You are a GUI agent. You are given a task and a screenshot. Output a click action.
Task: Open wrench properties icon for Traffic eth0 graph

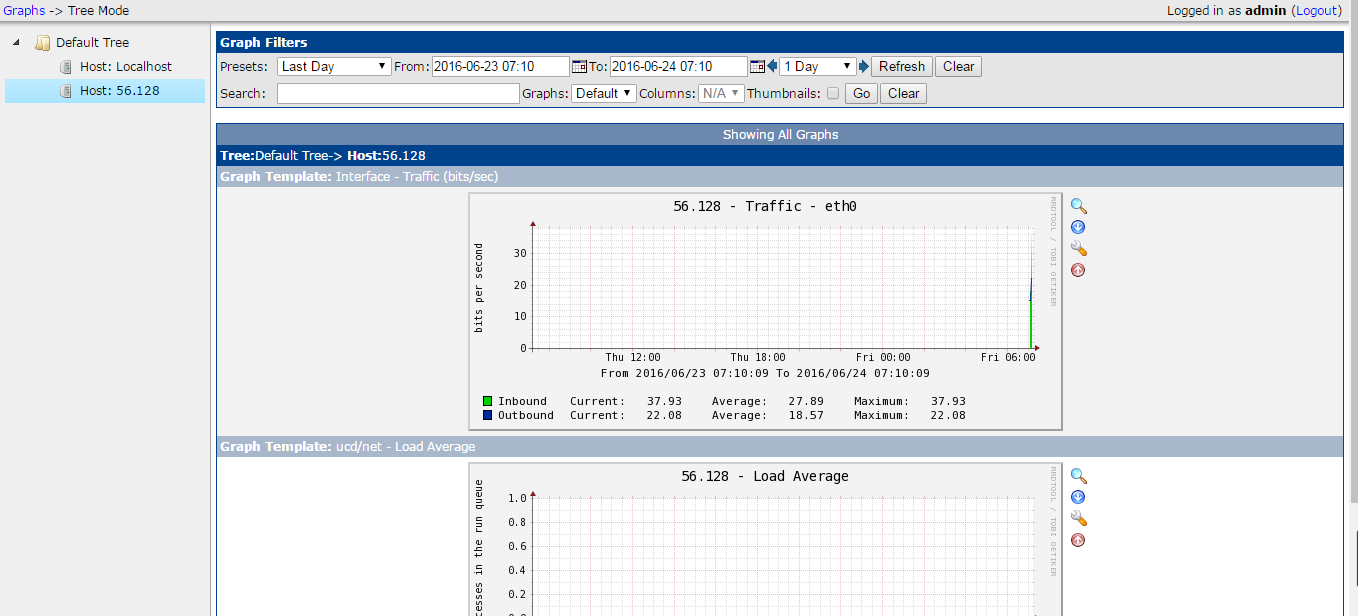coord(1078,249)
